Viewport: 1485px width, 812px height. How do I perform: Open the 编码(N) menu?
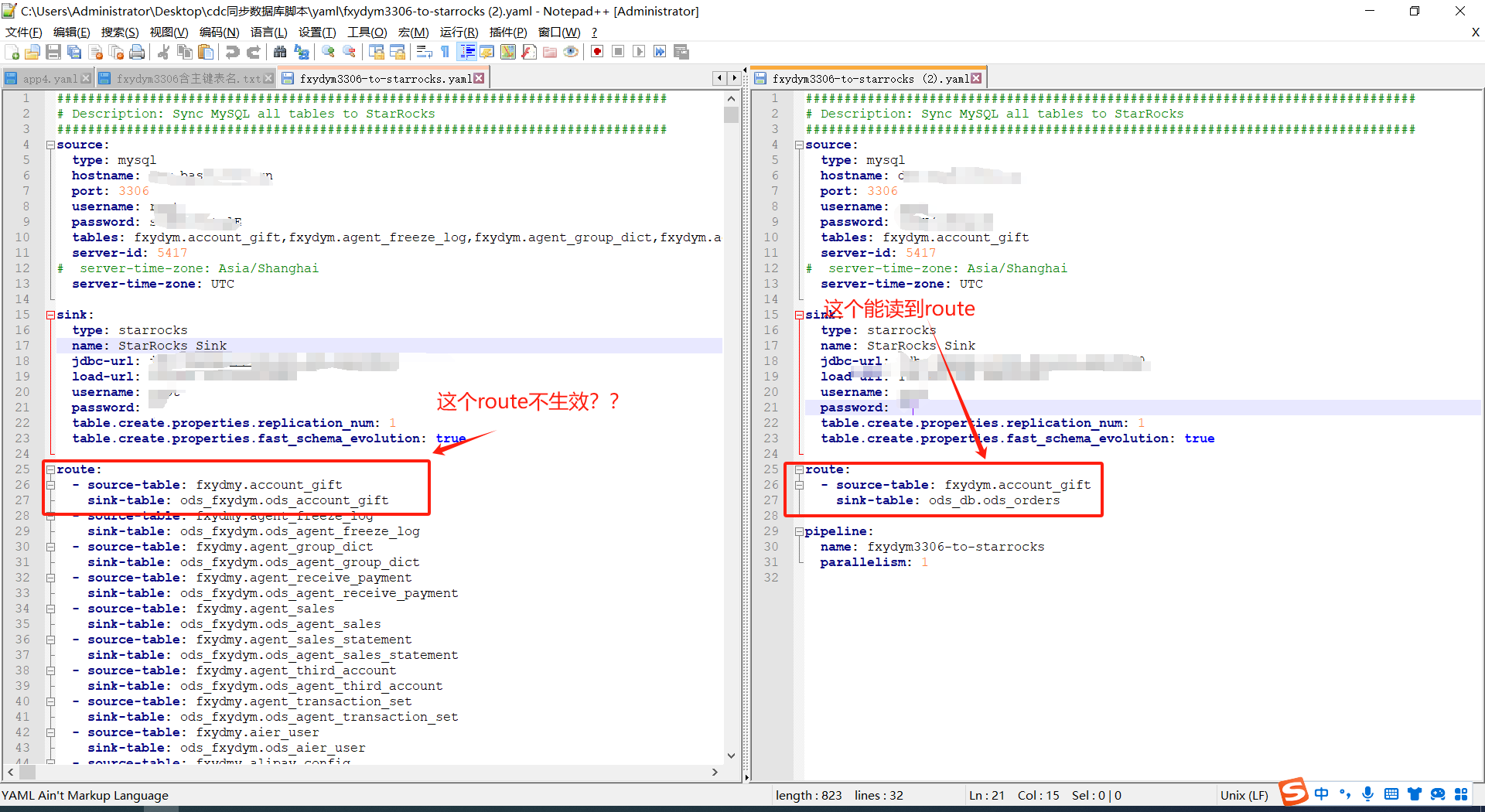(x=219, y=32)
